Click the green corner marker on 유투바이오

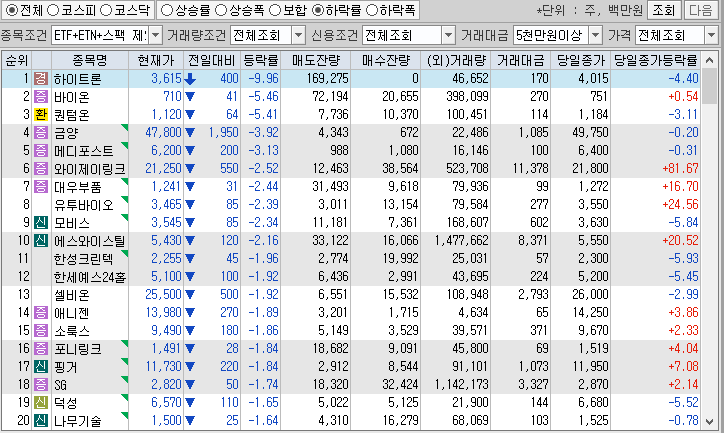(x=125, y=199)
